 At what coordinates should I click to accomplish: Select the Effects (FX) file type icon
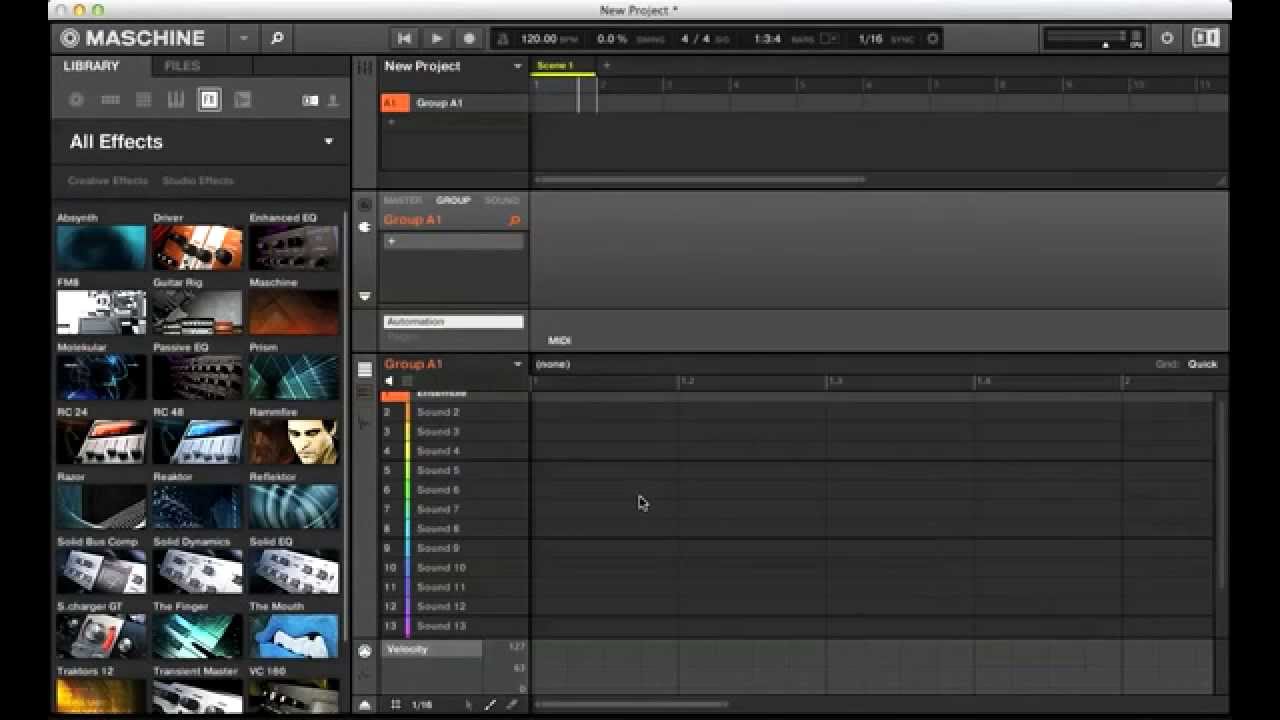tap(209, 100)
